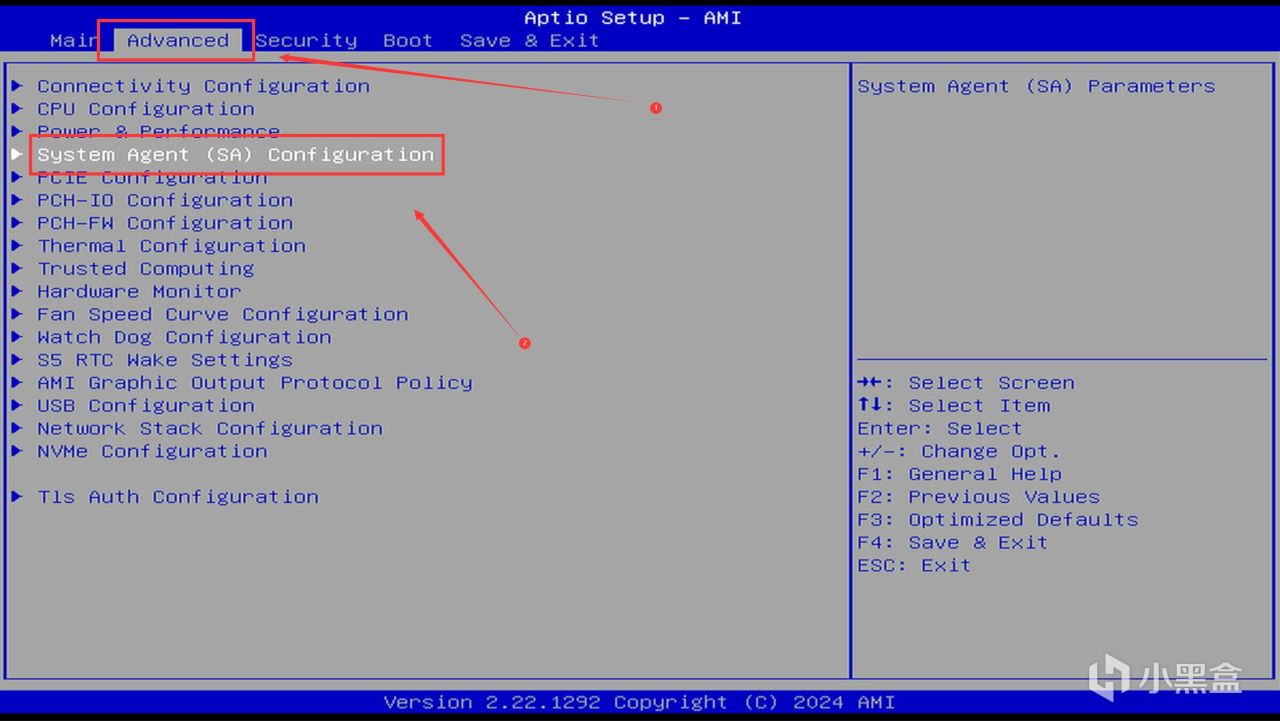Open Watch Dog Configuration submenu
This screenshot has height=721, width=1280.
[x=184, y=337]
